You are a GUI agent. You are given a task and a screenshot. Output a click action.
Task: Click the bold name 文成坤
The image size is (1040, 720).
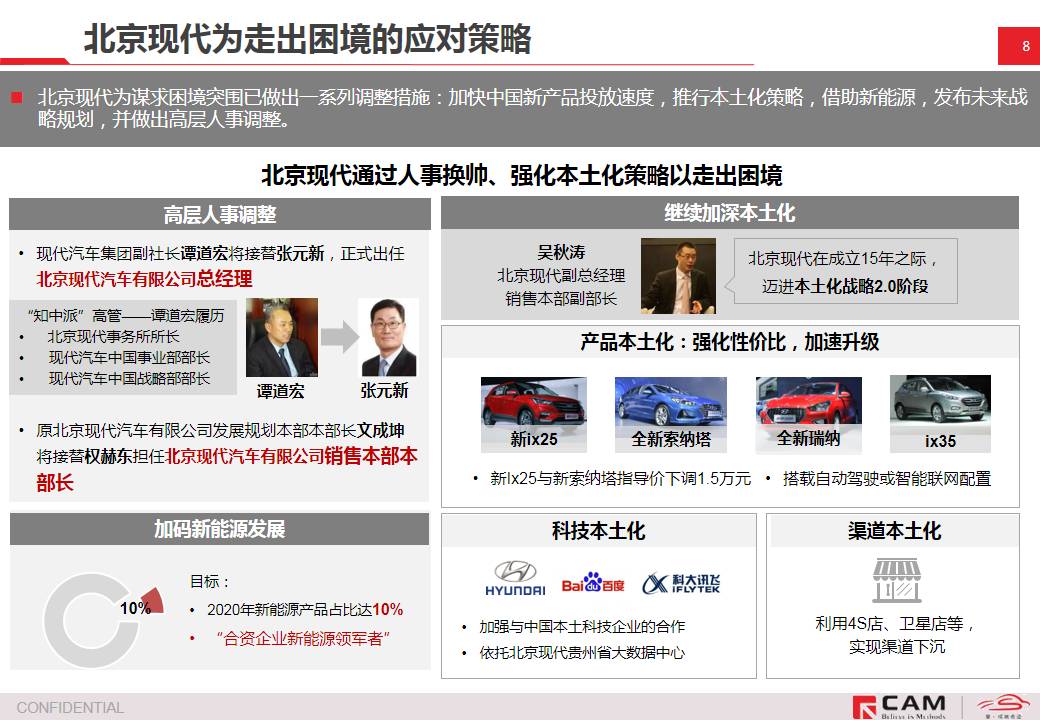pos(381,431)
